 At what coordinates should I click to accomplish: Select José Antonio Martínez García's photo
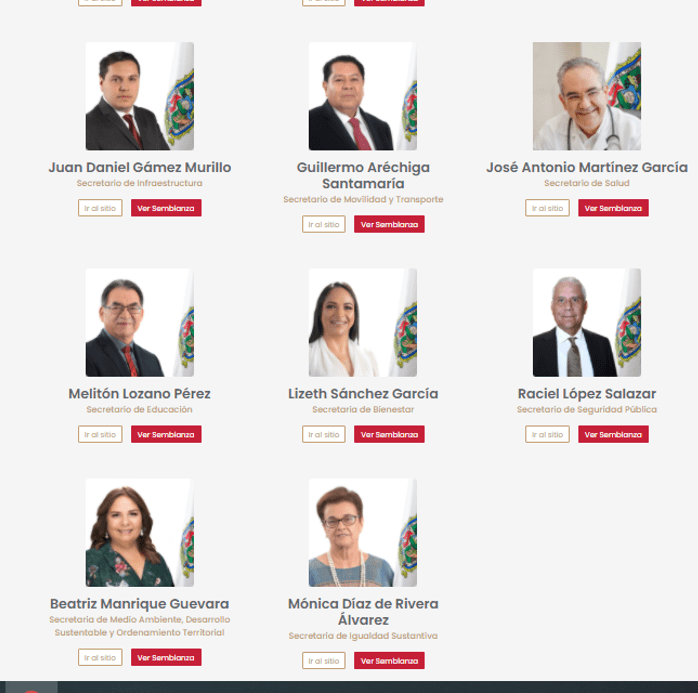(587, 96)
